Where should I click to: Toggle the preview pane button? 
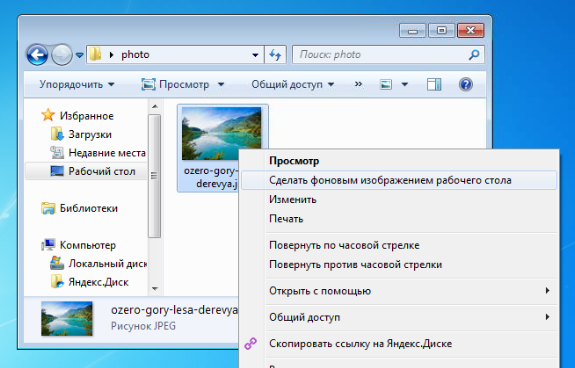coord(434,85)
